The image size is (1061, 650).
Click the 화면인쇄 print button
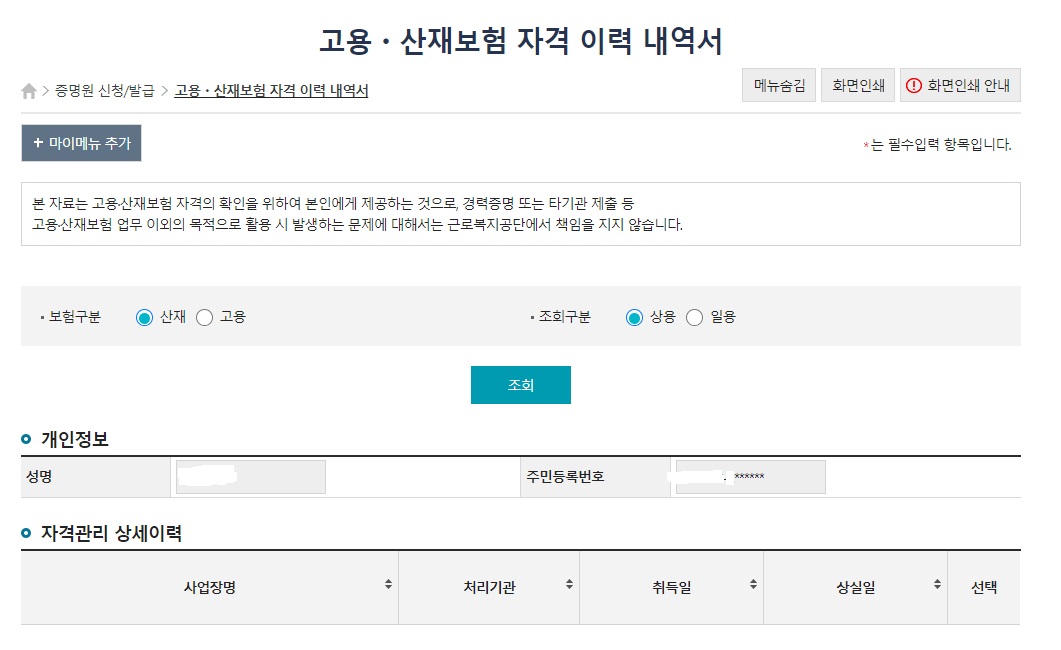pos(859,85)
